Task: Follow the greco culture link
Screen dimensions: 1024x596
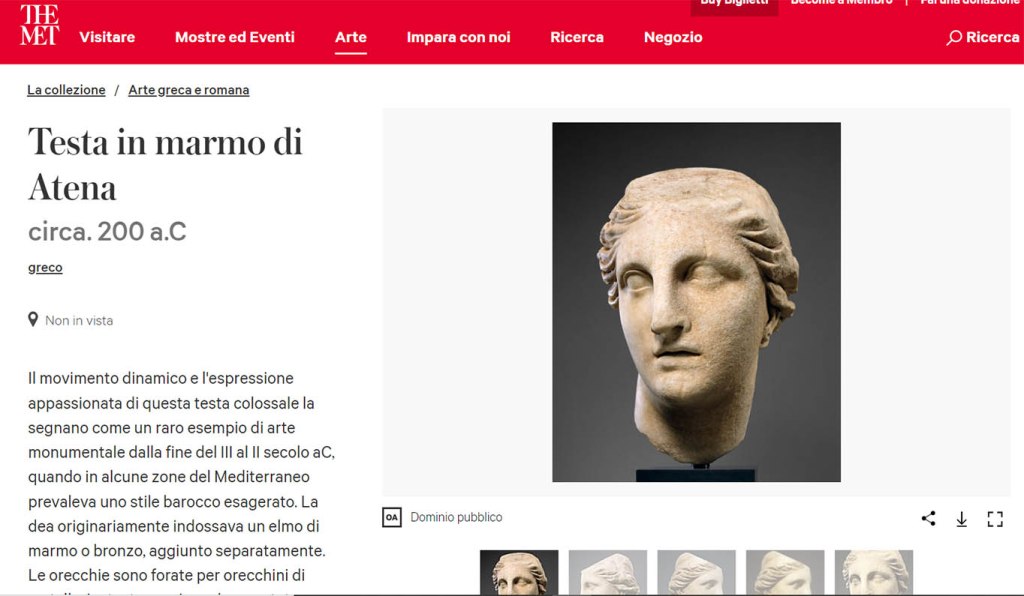Action: tap(45, 268)
